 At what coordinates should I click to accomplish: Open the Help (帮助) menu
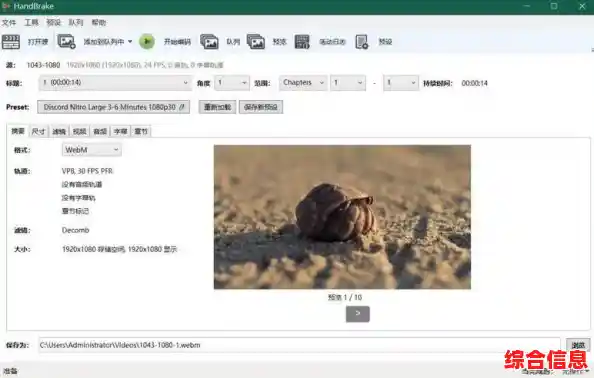(99, 23)
